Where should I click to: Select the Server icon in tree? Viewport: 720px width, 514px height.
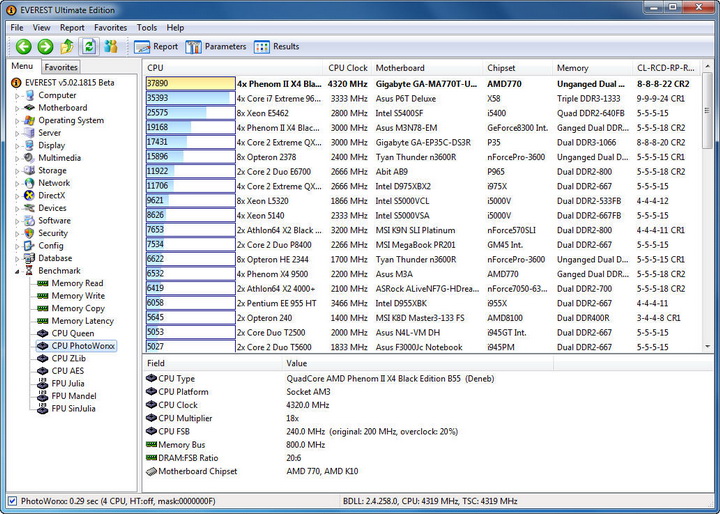pyautogui.click(x=29, y=133)
